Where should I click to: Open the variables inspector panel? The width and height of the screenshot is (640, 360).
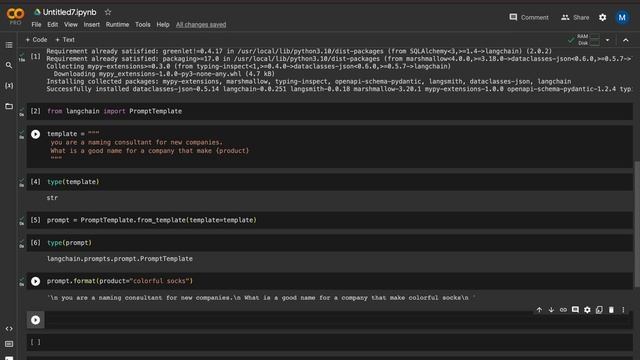pos(9,86)
